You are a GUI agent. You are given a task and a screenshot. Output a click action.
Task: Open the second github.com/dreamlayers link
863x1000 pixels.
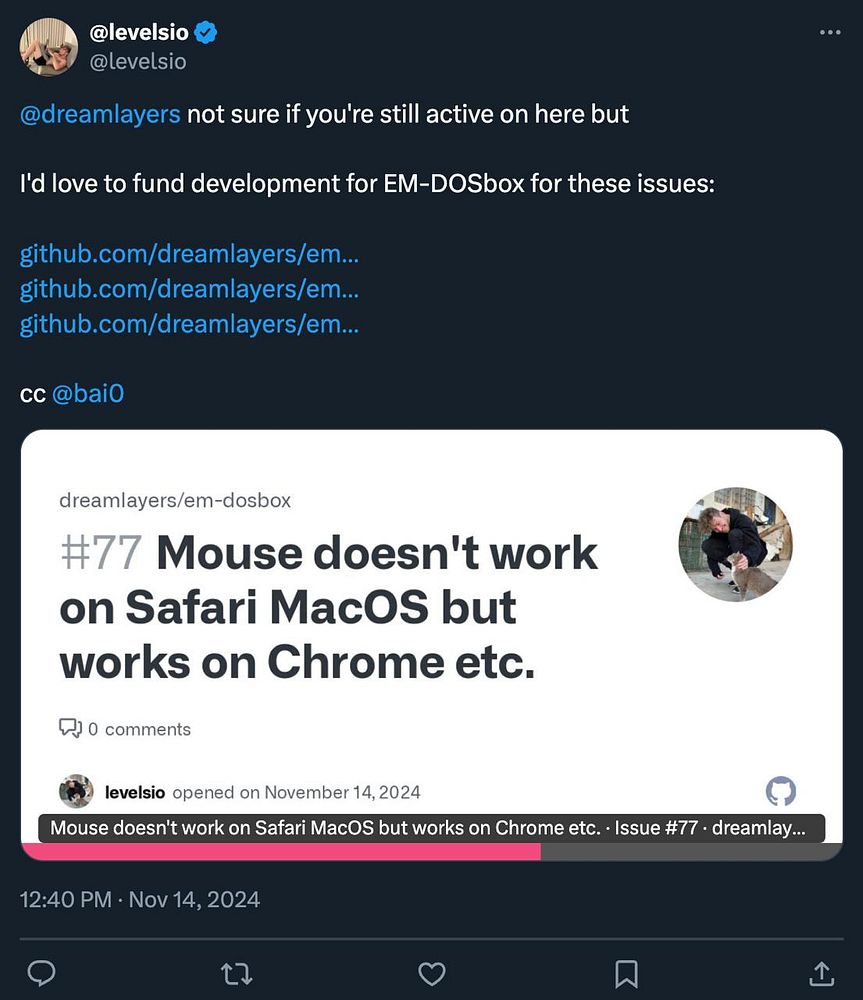[x=189, y=289]
